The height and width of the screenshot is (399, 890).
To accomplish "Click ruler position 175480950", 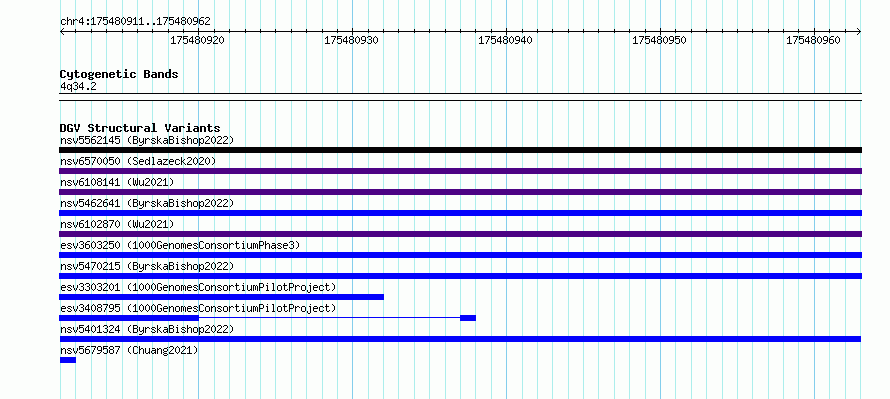I will (x=659, y=40).
